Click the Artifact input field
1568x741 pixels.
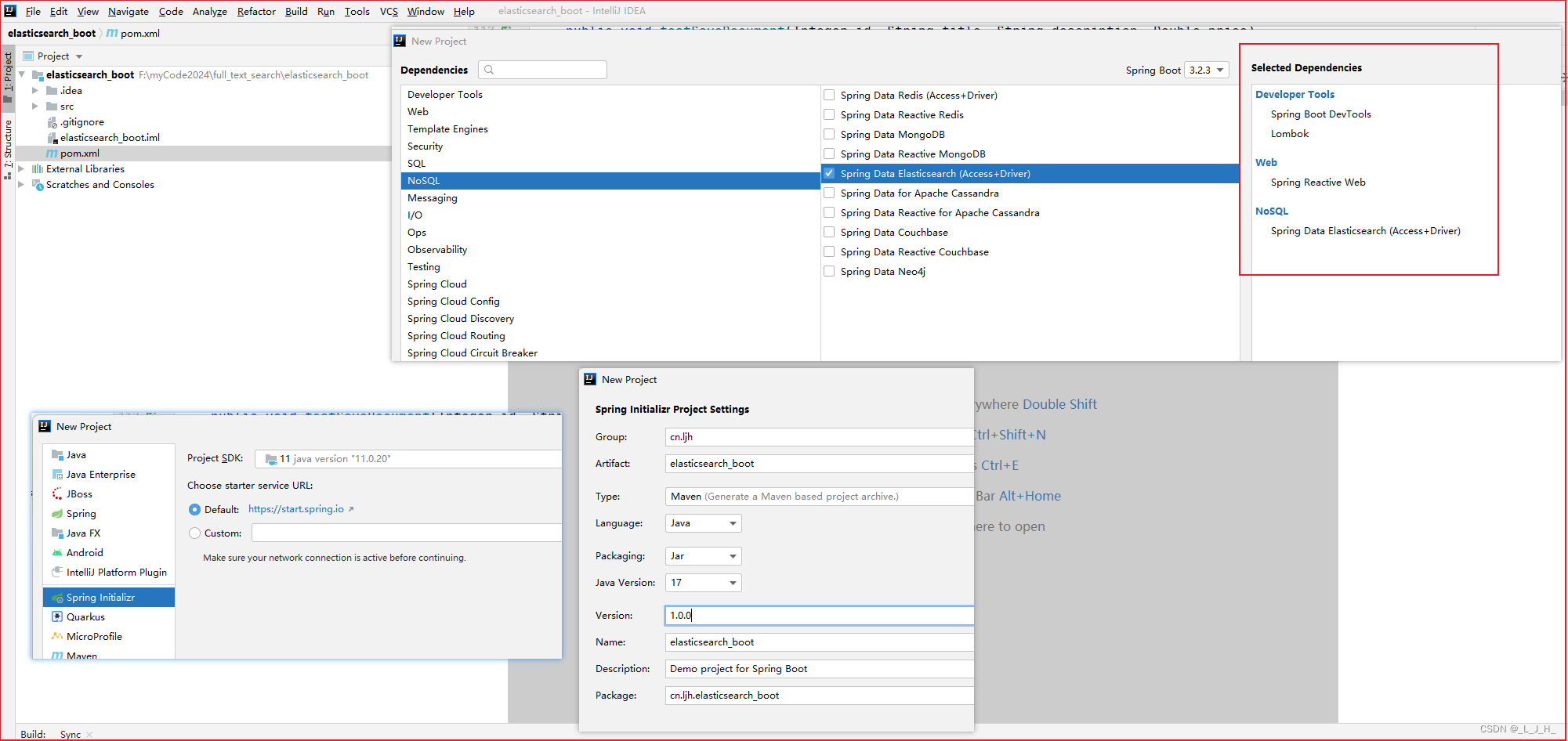[819, 464]
